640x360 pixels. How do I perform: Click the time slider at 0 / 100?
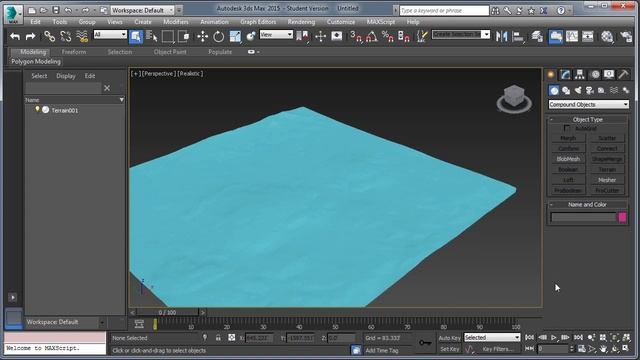point(167,313)
